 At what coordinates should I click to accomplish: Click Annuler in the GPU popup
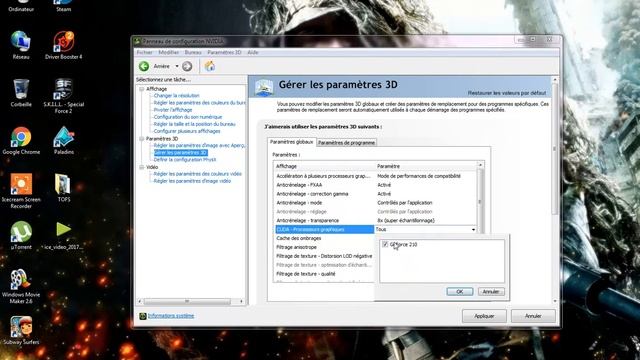[491, 291]
